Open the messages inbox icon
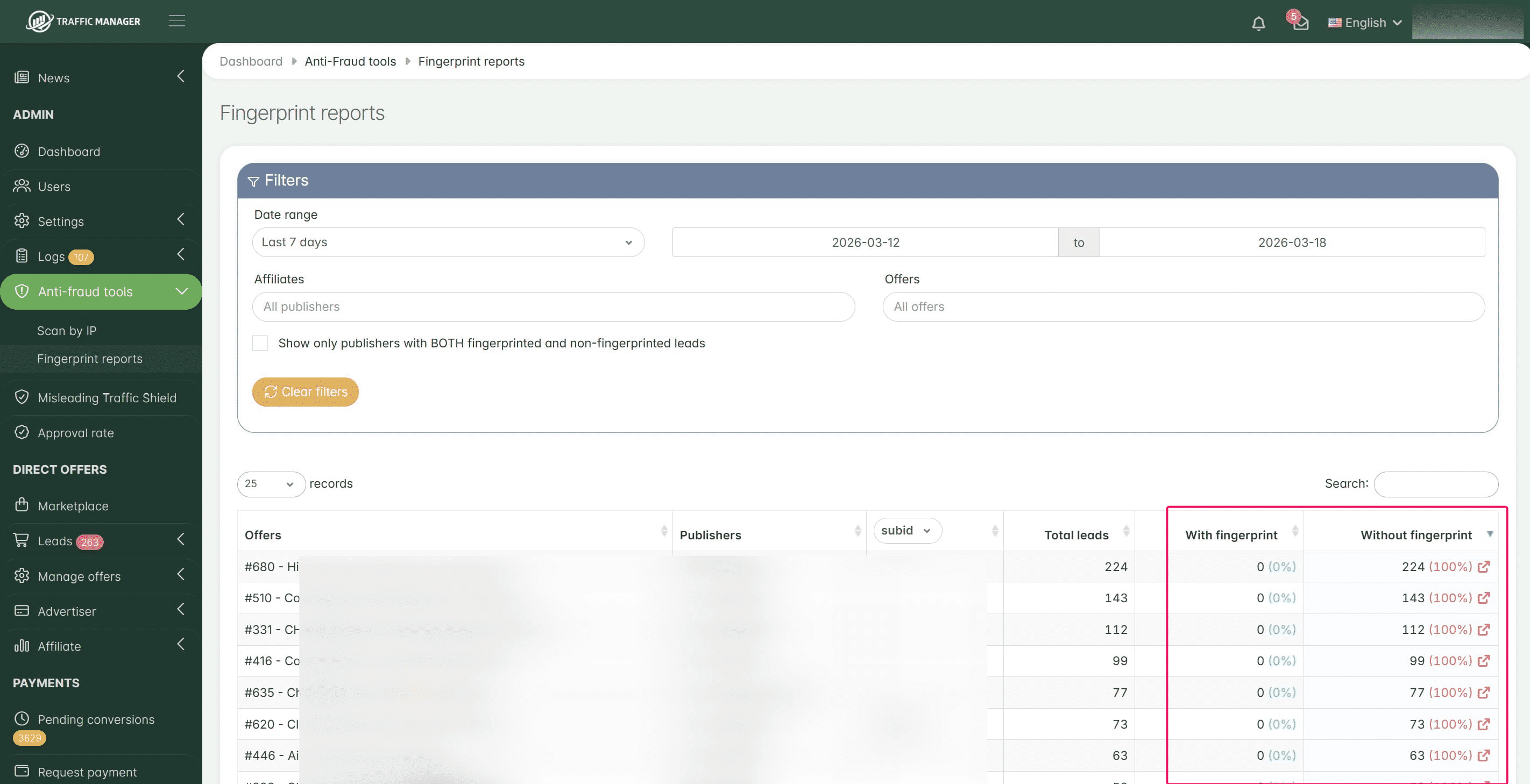1530x784 pixels. pos(1300,23)
